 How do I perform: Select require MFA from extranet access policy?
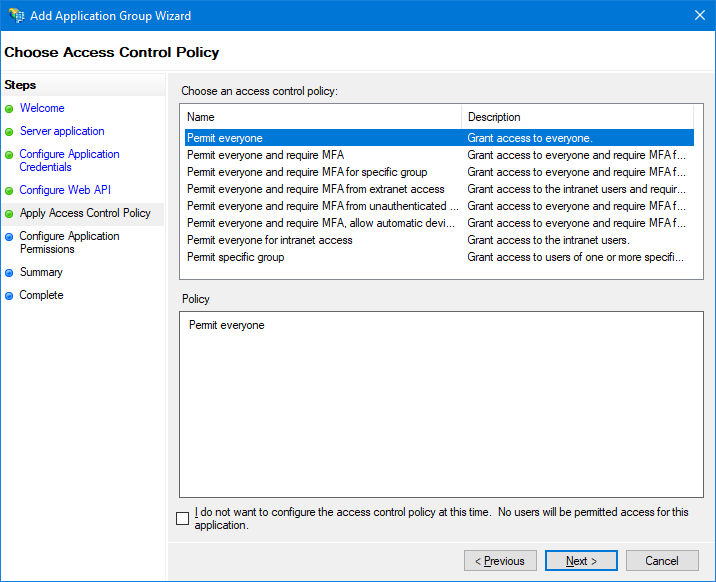[x=439, y=189]
